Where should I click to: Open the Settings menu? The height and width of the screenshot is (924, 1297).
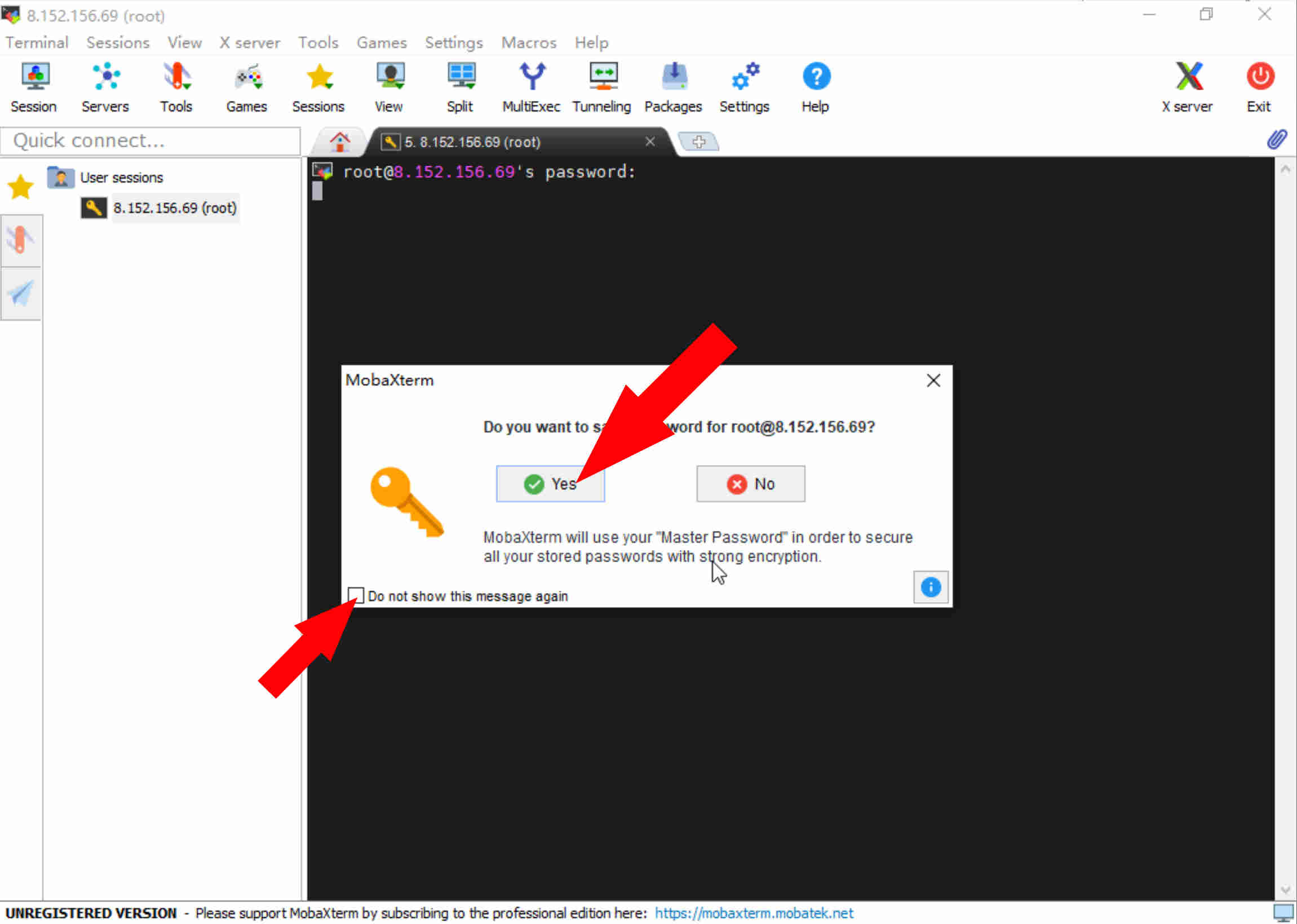point(454,43)
